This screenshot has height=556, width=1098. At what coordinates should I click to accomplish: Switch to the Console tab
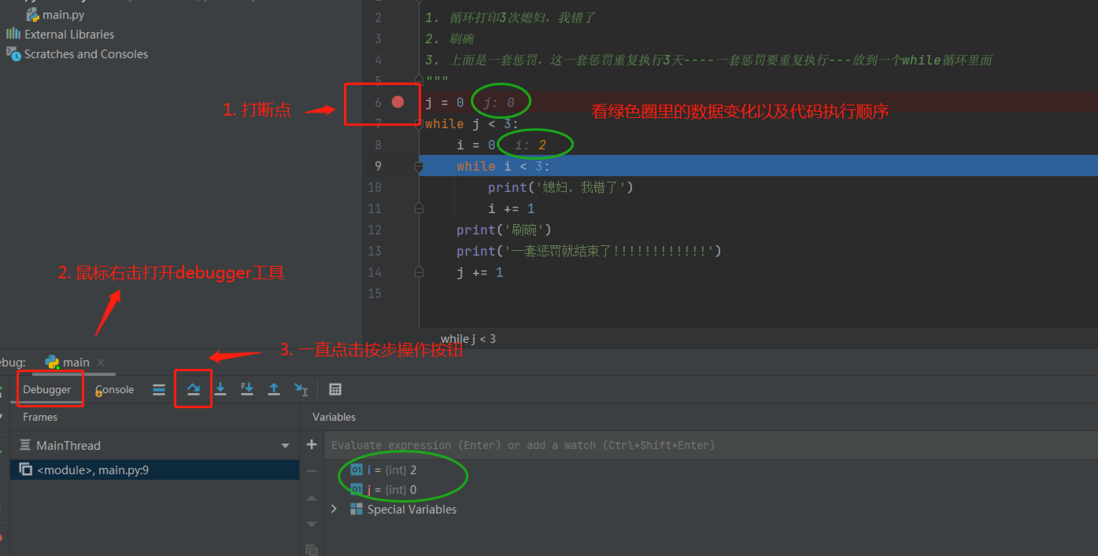coord(114,389)
